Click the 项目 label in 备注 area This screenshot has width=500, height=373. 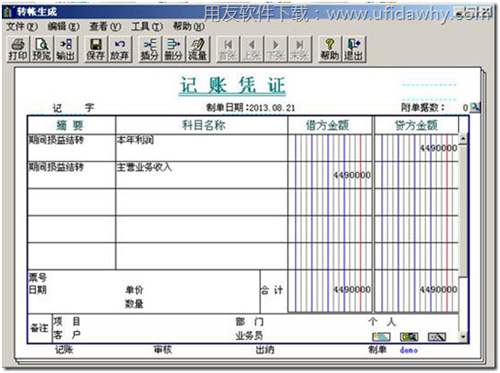coord(67,321)
